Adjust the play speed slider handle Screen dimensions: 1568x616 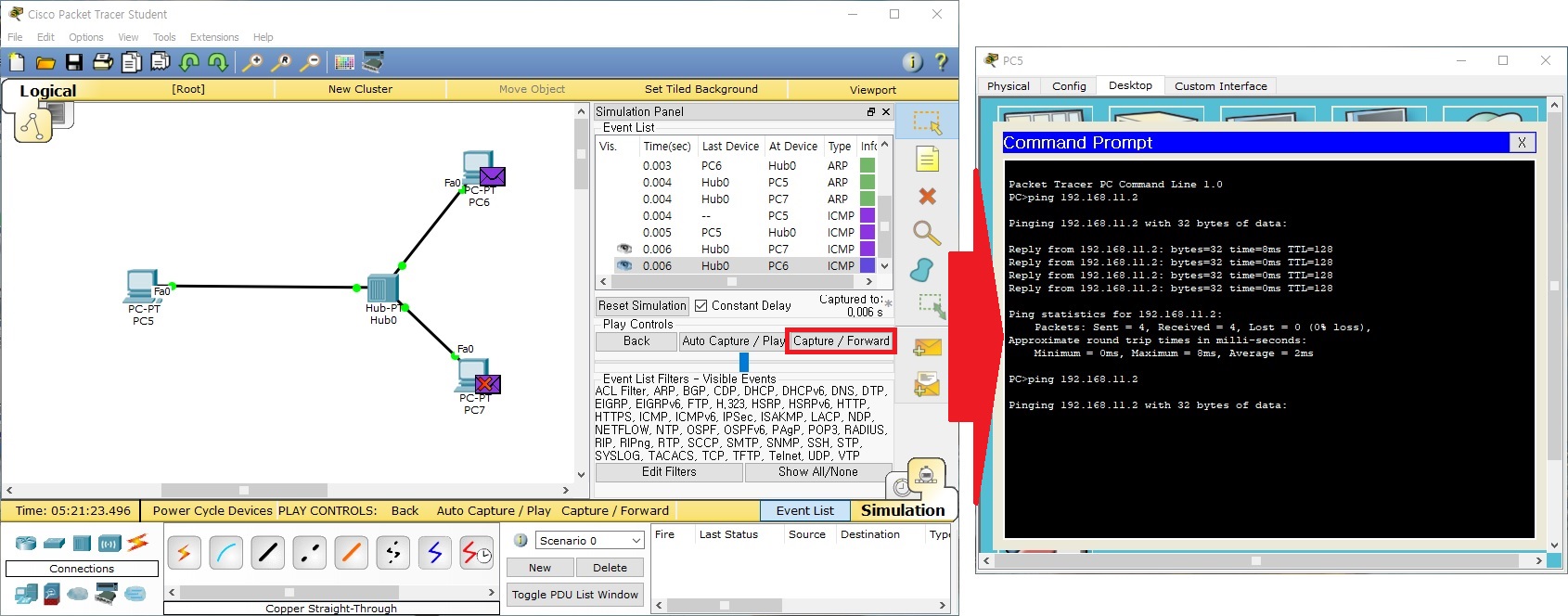pyautogui.click(x=744, y=362)
